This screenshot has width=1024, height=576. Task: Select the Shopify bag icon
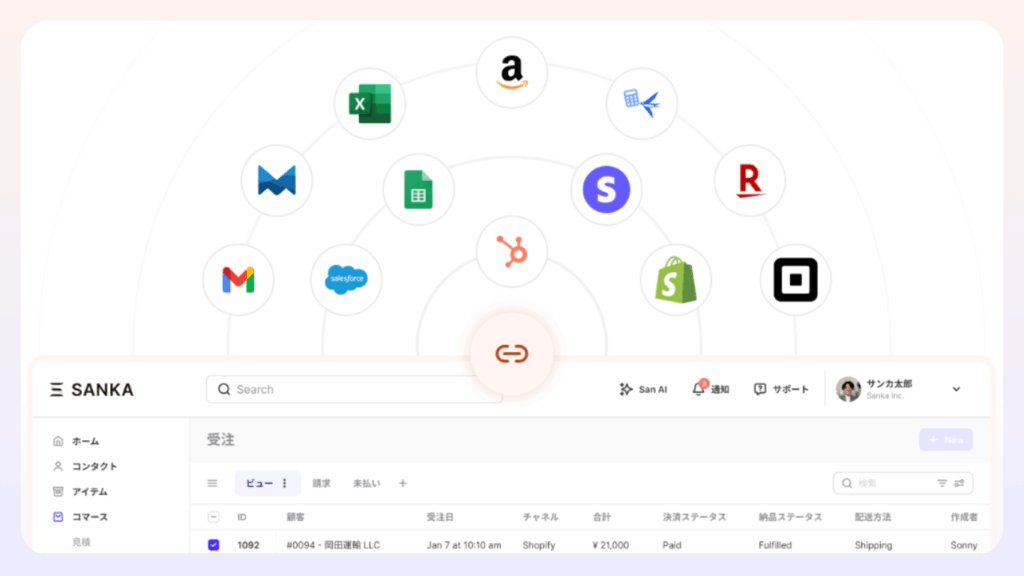676,280
